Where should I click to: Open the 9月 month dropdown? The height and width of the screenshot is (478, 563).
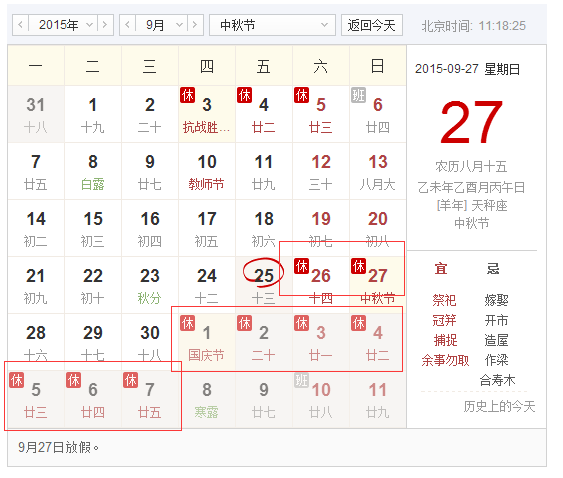(x=162, y=25)
